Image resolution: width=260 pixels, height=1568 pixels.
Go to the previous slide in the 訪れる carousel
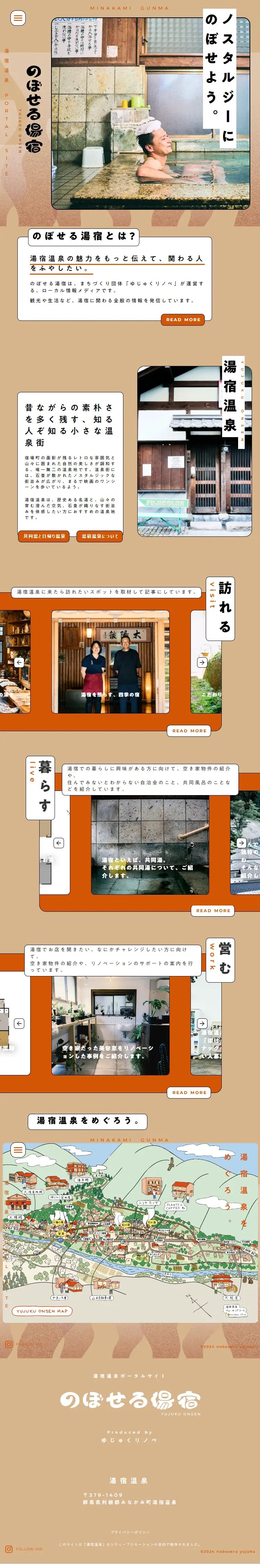[19, 662]
